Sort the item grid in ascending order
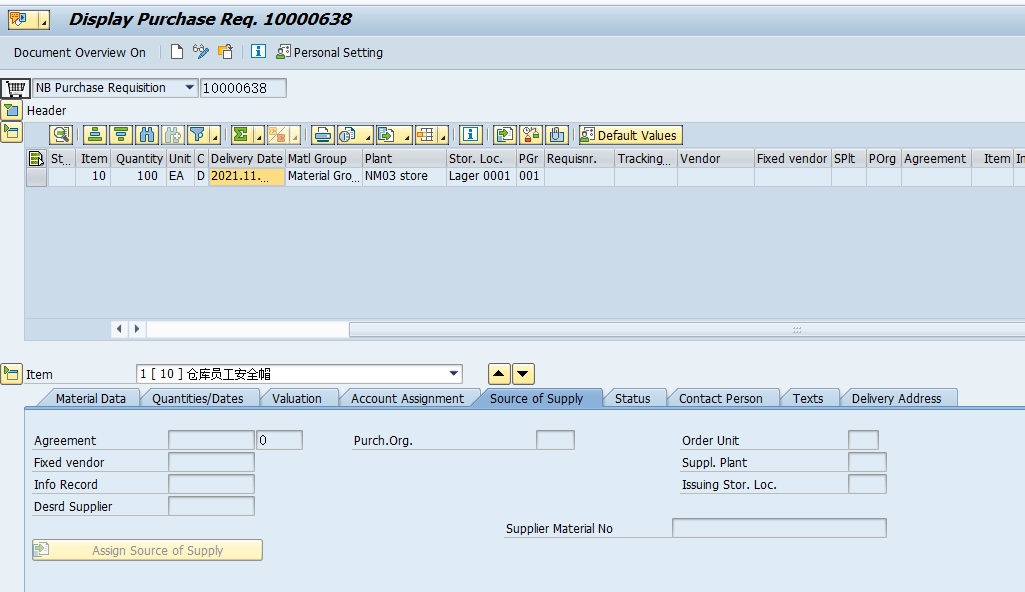This screenshot has height=592, width=1025. pos(95,135)
